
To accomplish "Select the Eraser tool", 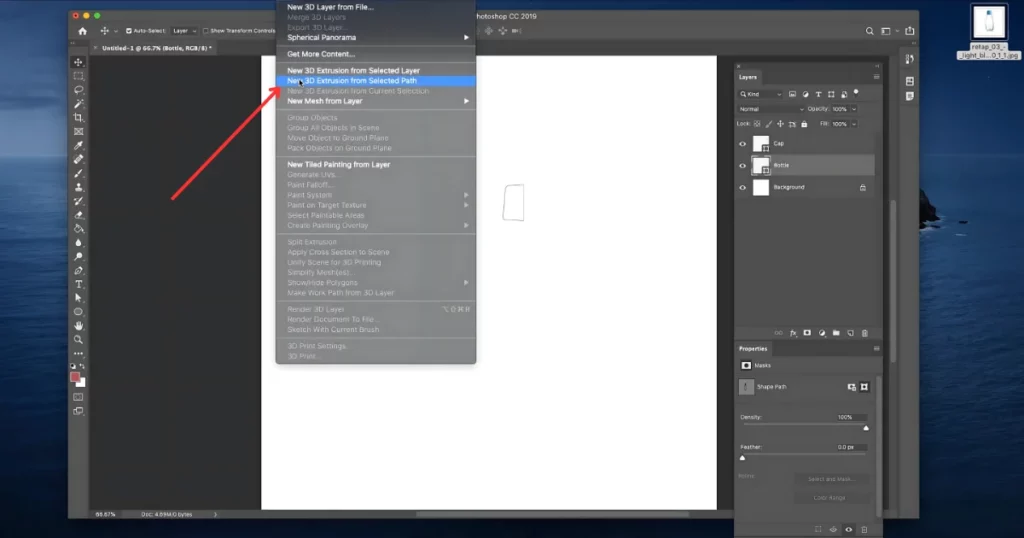I will 78,215.
